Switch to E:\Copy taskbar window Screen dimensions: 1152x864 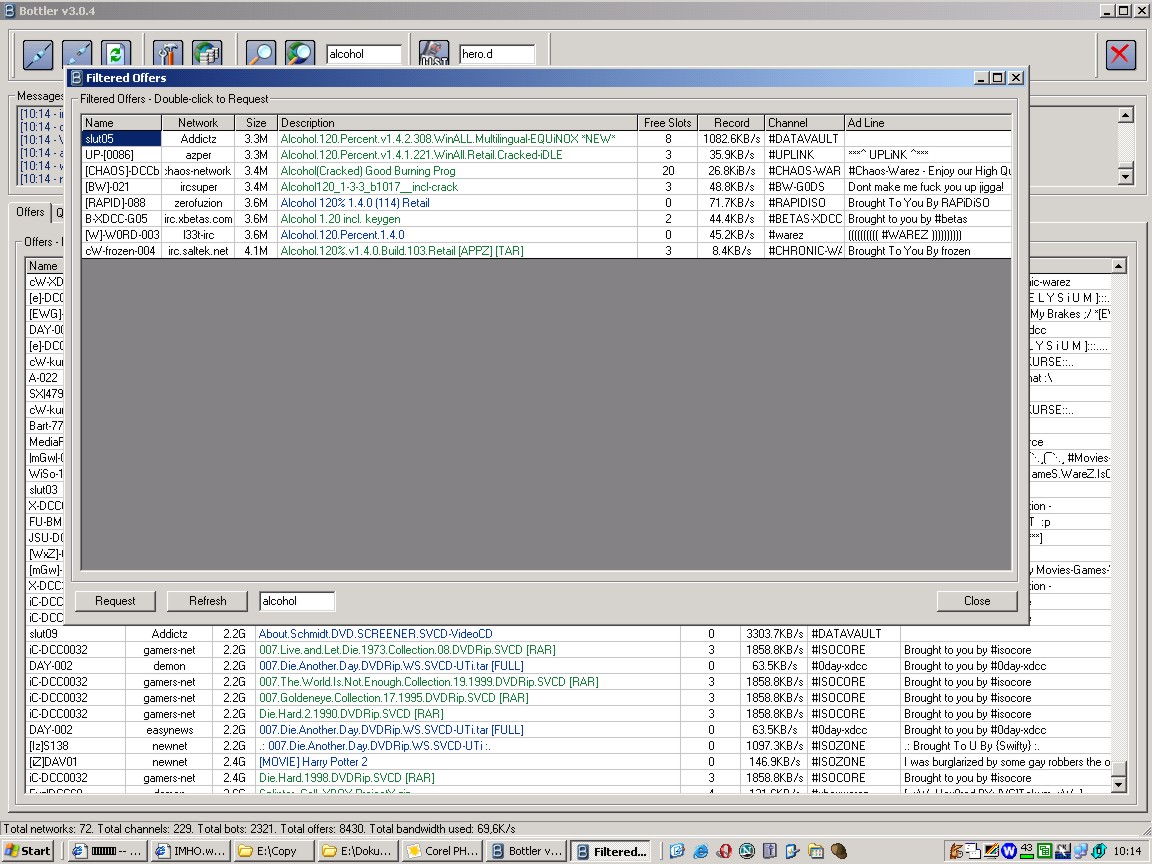tap(274, 851)
